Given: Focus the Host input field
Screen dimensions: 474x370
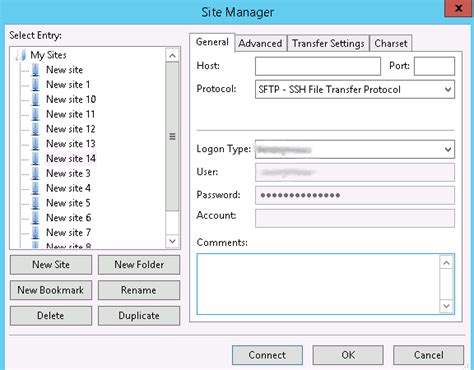Looking at the screenshot, I should click(x=318, y=66).
